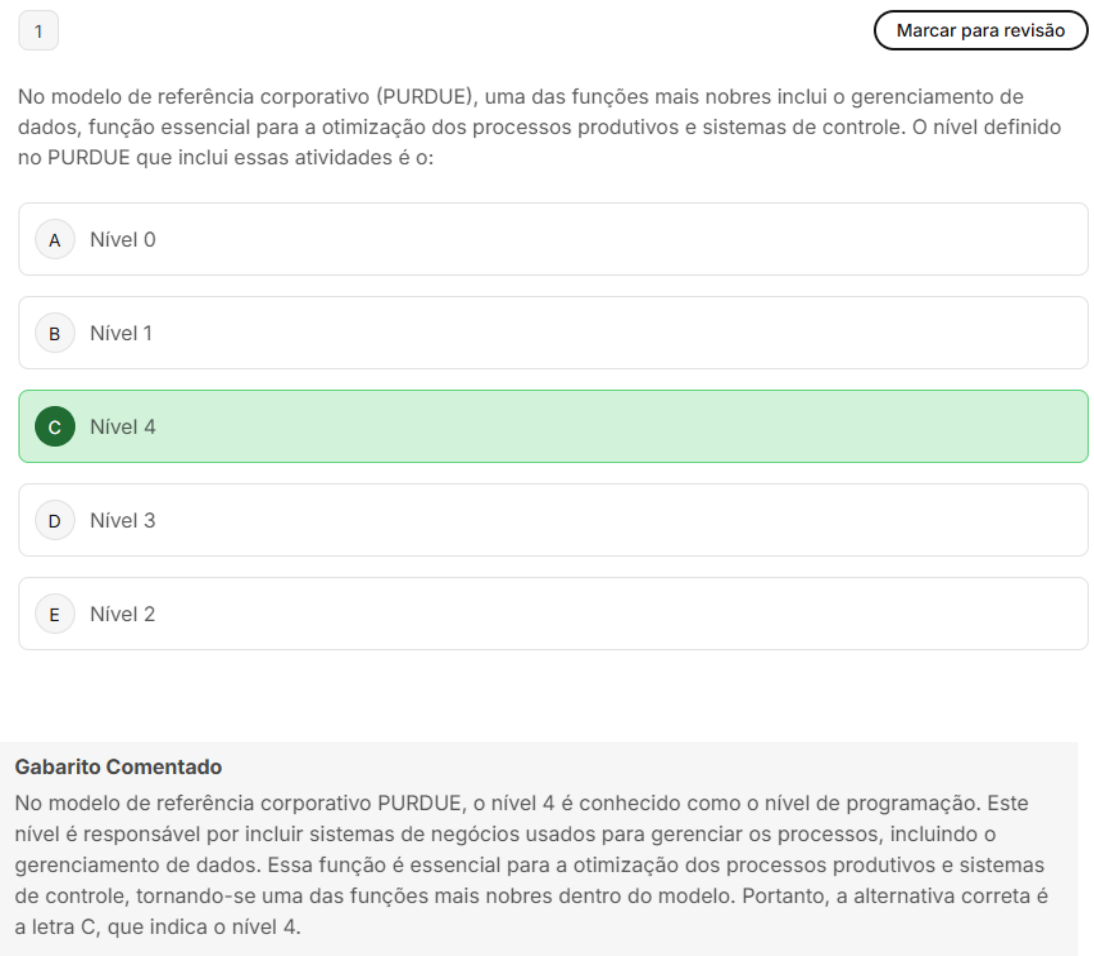Click the Nível 1 label text
Image resolution: width=1094 pixels, height=956 pixels.
point(121,333)
